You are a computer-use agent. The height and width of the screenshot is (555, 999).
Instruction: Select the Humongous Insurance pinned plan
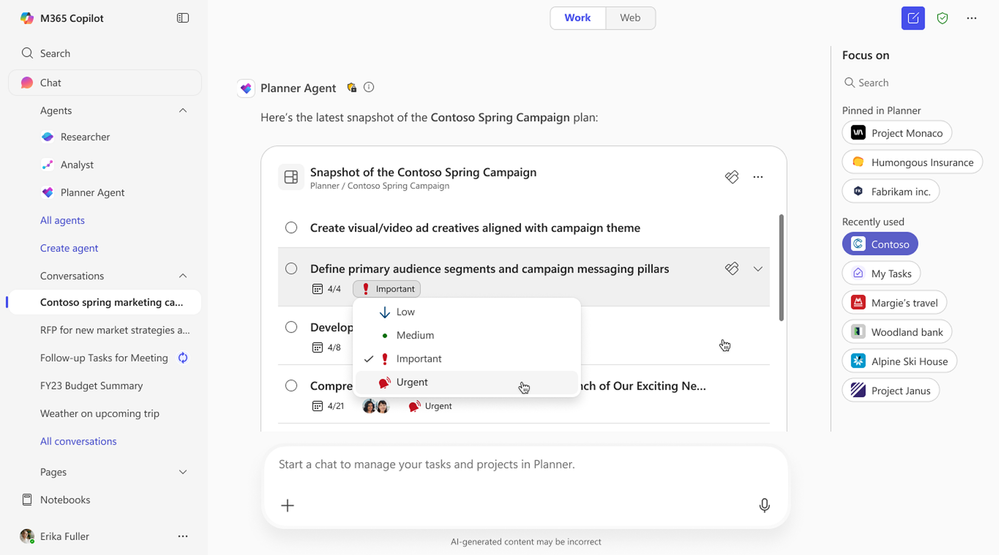point(912,162)
